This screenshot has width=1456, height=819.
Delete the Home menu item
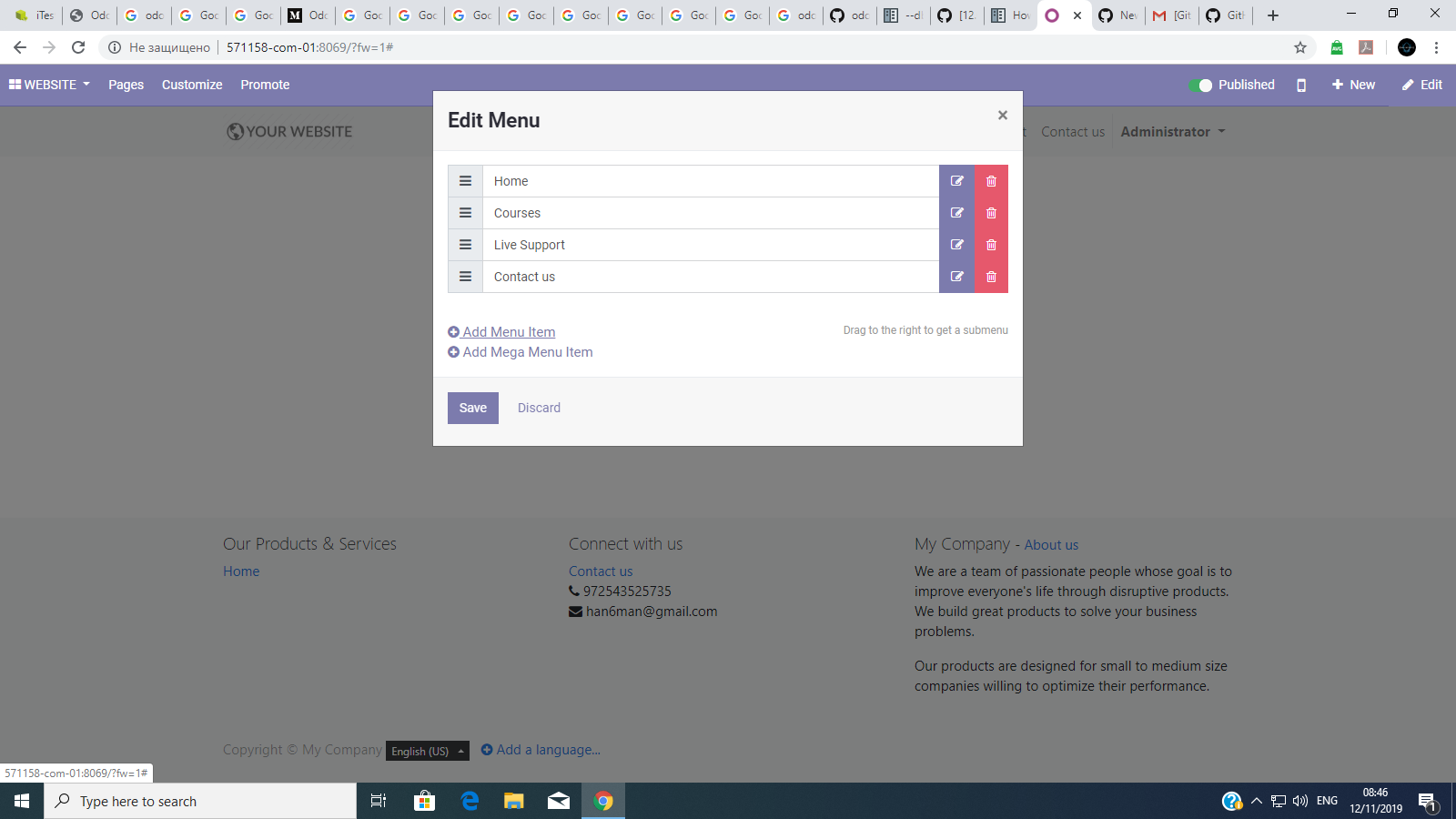click(x=992, y=181)
